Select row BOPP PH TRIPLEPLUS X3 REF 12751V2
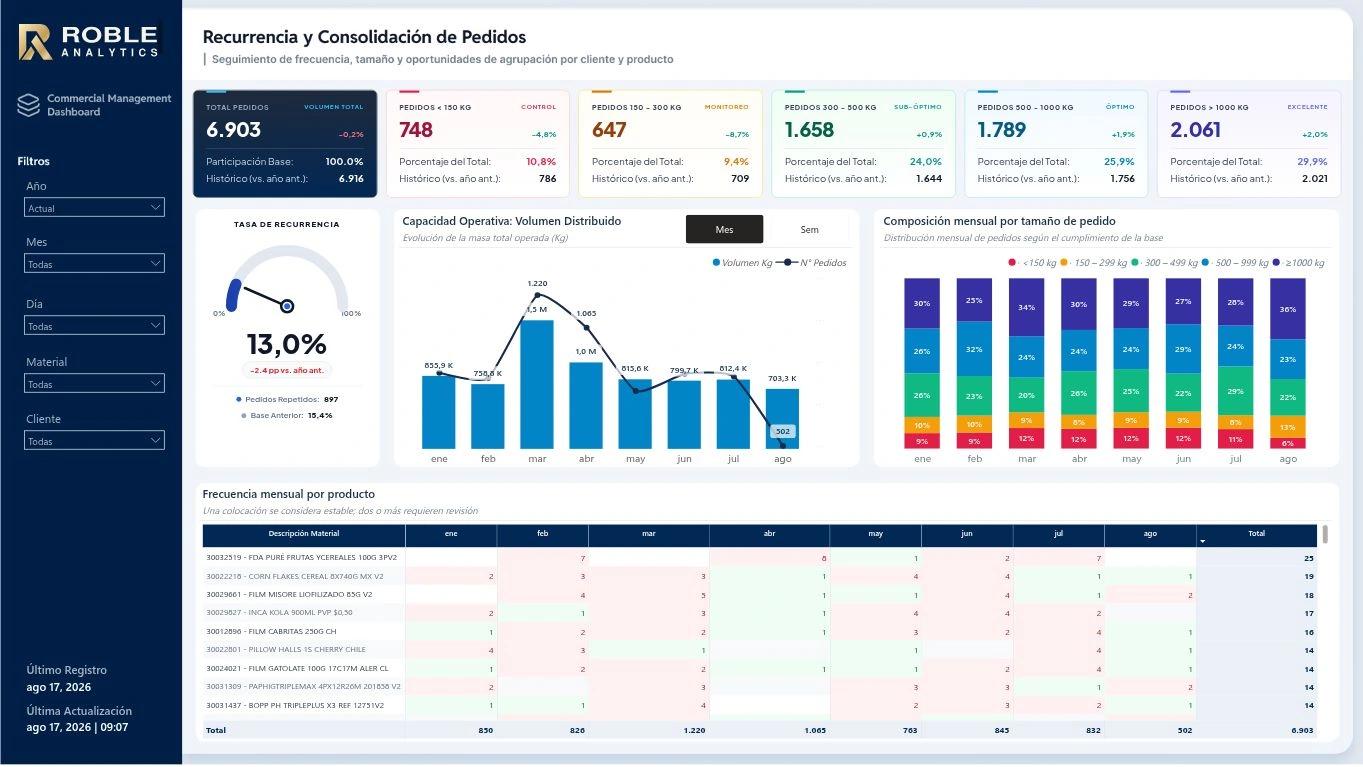 [760, 705]
